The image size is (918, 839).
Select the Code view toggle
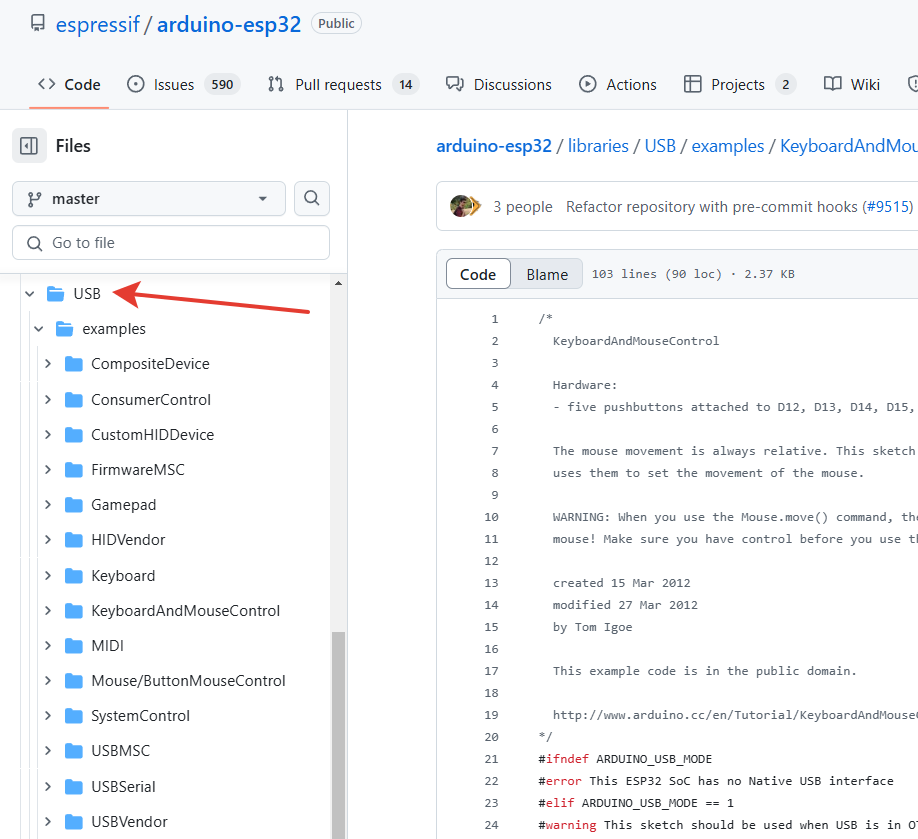coord(478,274)
